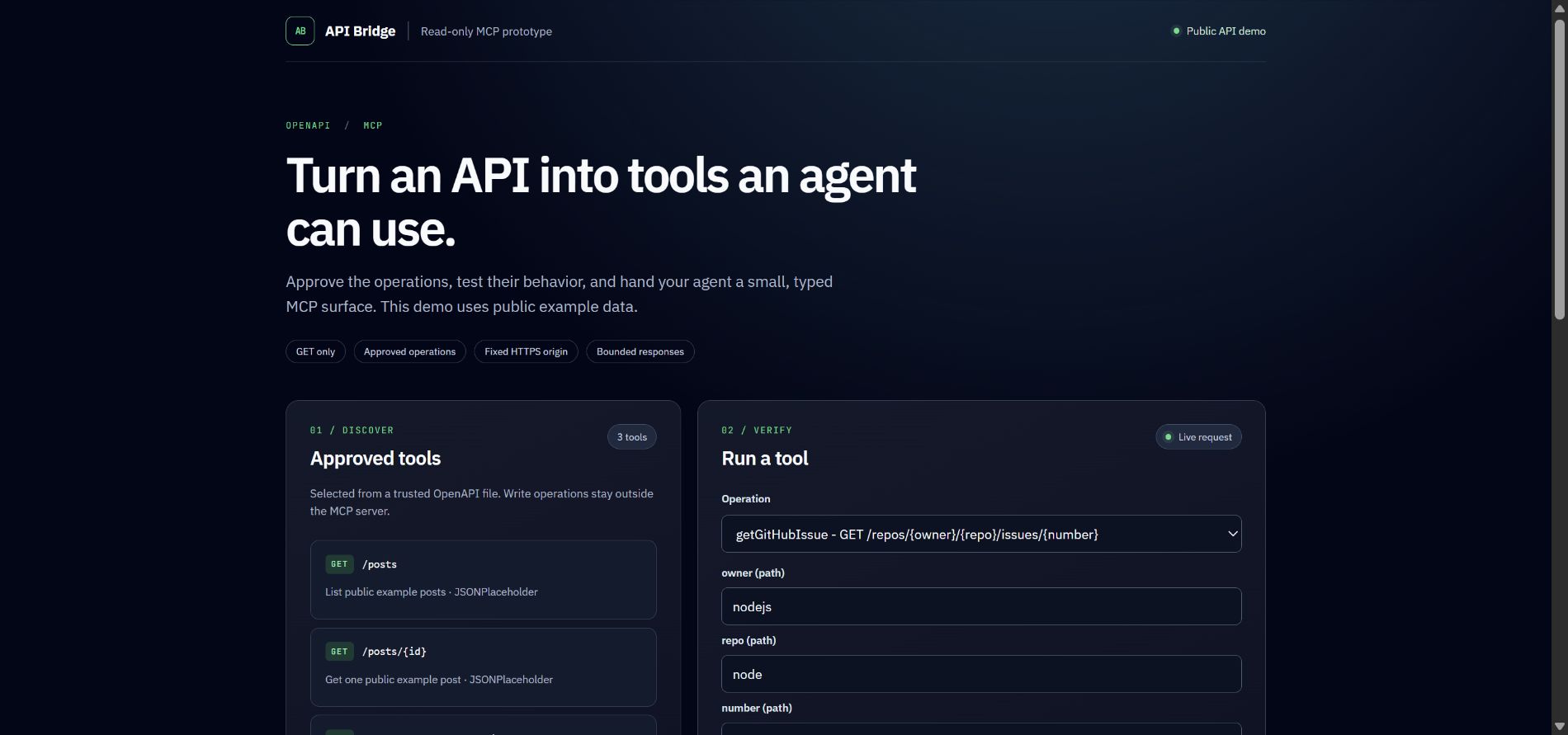Image resolution: width=1568 pixels, height=735 pixels.
Task: Click the Bounded responses chip
Action: 640,351
